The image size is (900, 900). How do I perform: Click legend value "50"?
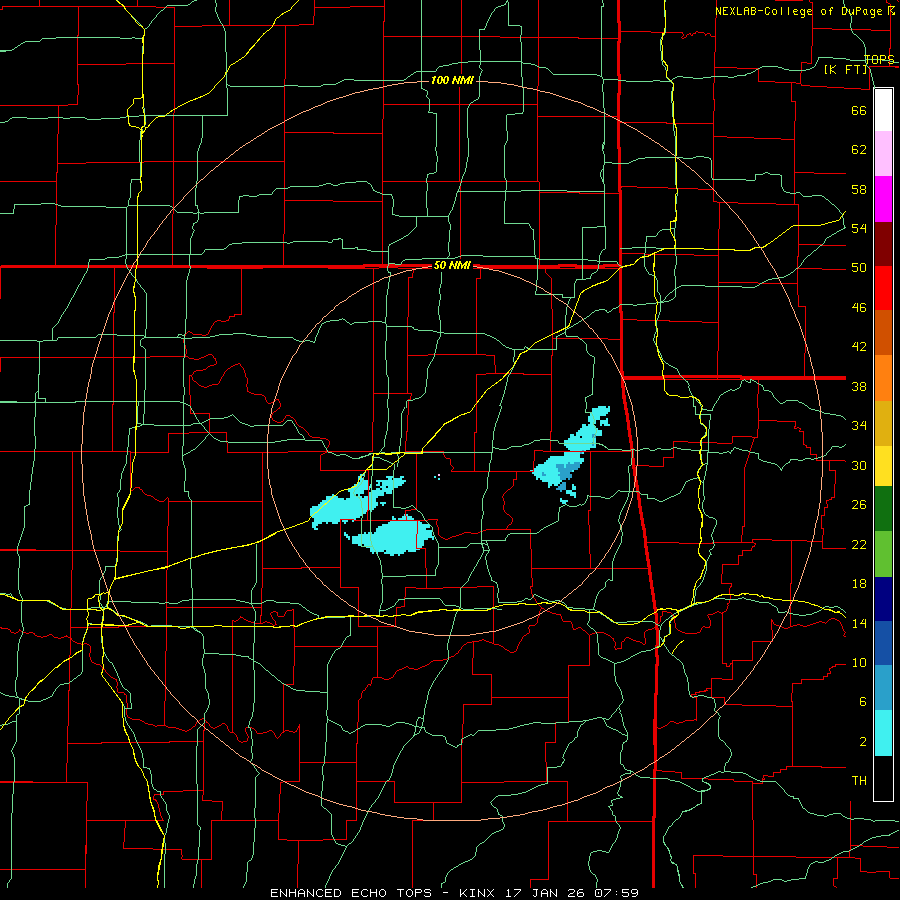click(x=859, y=268)
